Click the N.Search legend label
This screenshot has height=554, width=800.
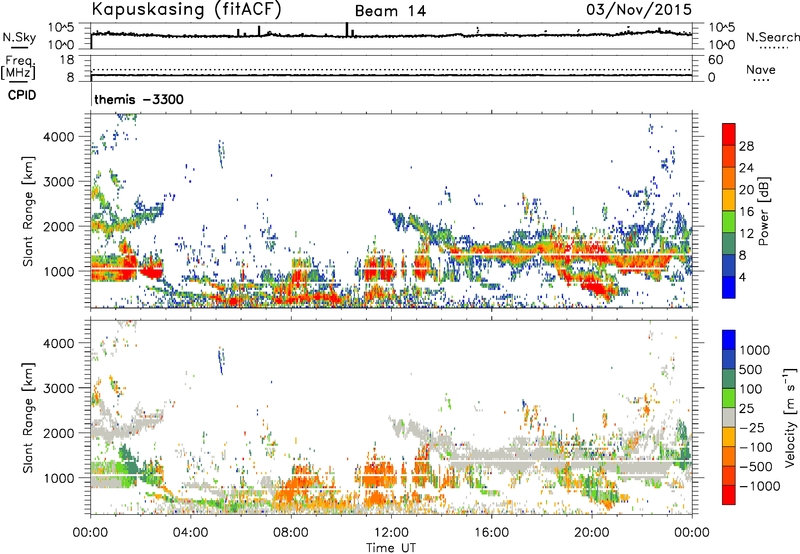tap(772, 37)
